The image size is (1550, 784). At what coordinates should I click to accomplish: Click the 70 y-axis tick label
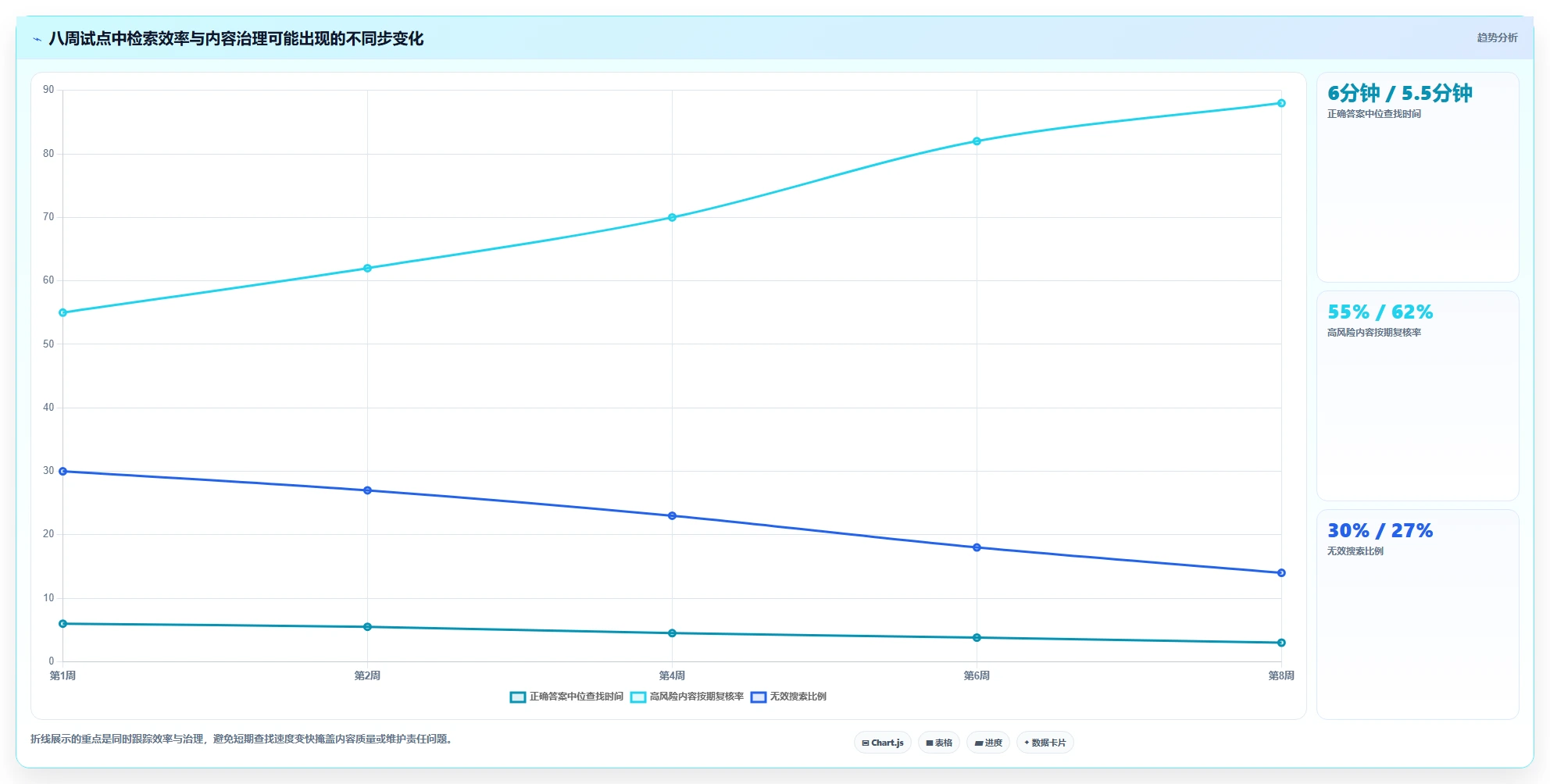(48, 217)
